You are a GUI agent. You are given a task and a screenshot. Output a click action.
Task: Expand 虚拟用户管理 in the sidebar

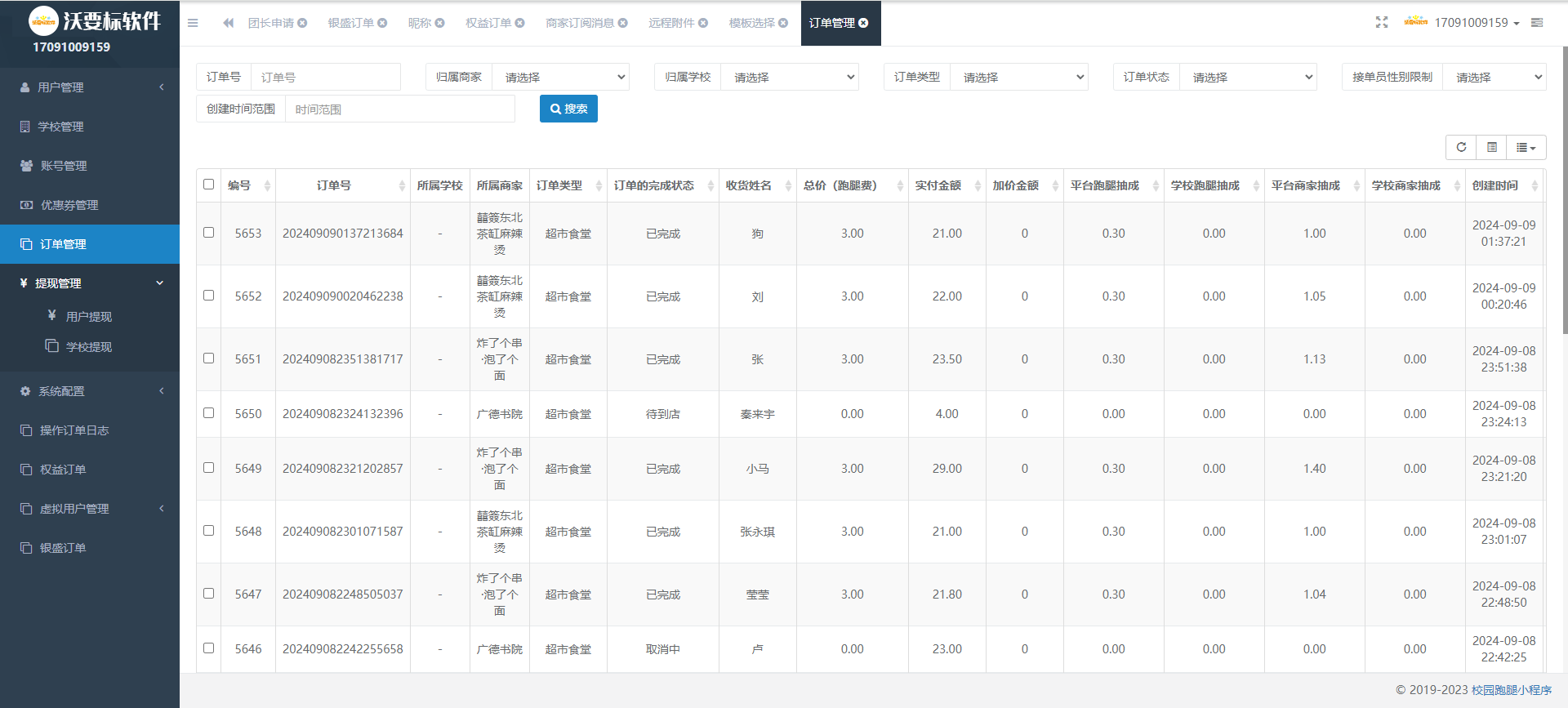point(90,509)
